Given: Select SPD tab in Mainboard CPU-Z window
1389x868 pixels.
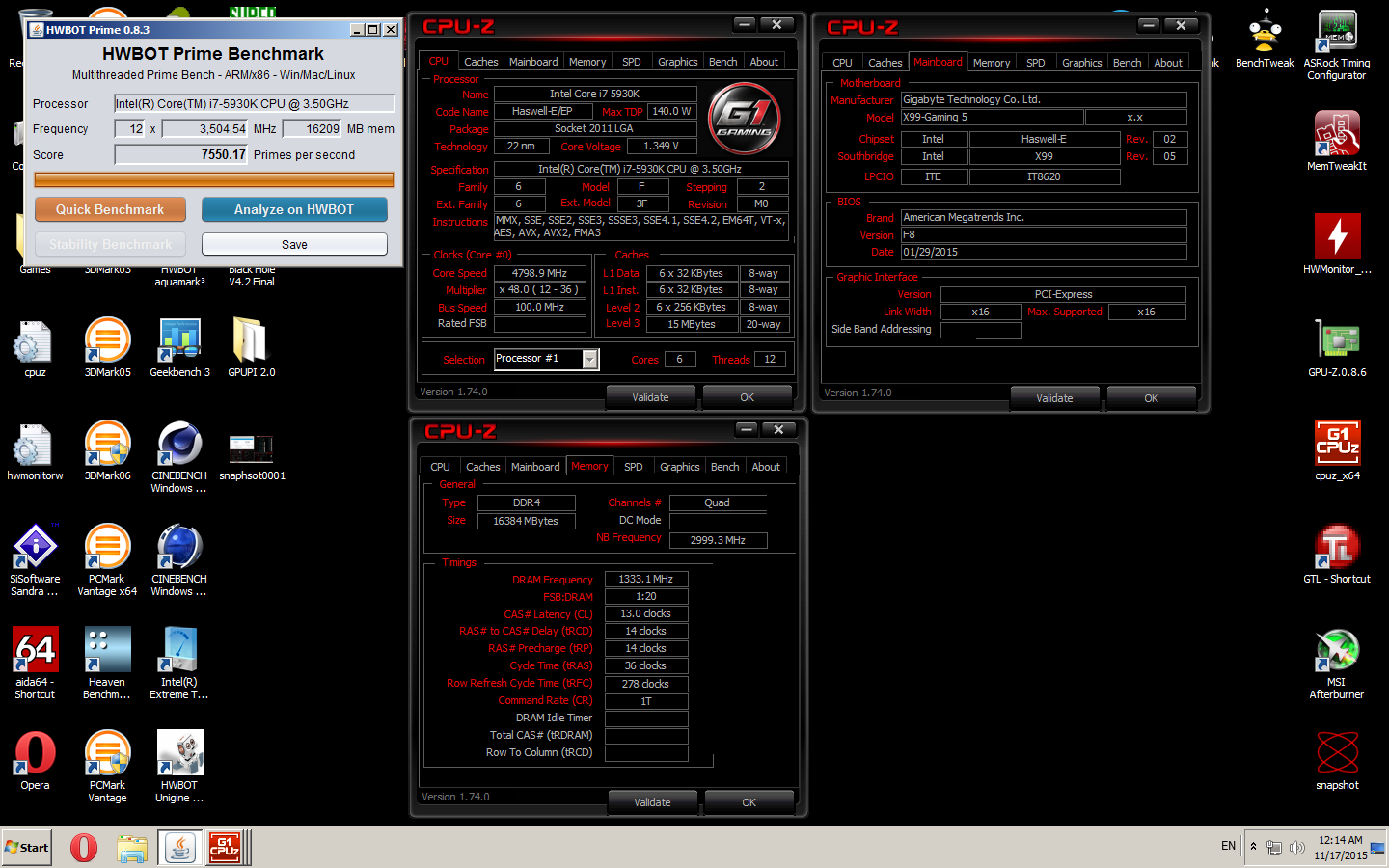Looking at the screenshot, I should [1035, 63].
